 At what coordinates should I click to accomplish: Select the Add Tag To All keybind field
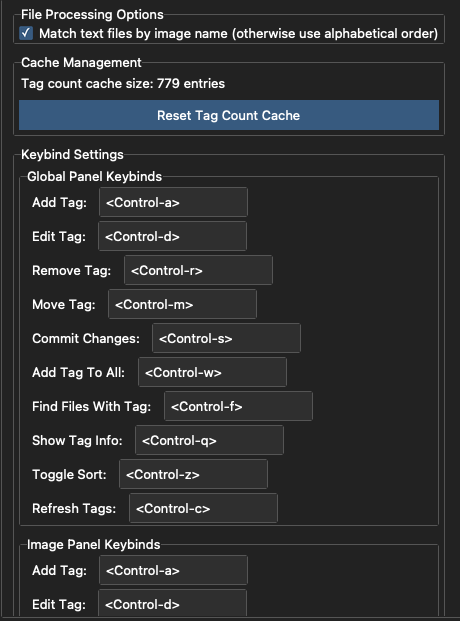pyautogui.click(x=213, y=373)
